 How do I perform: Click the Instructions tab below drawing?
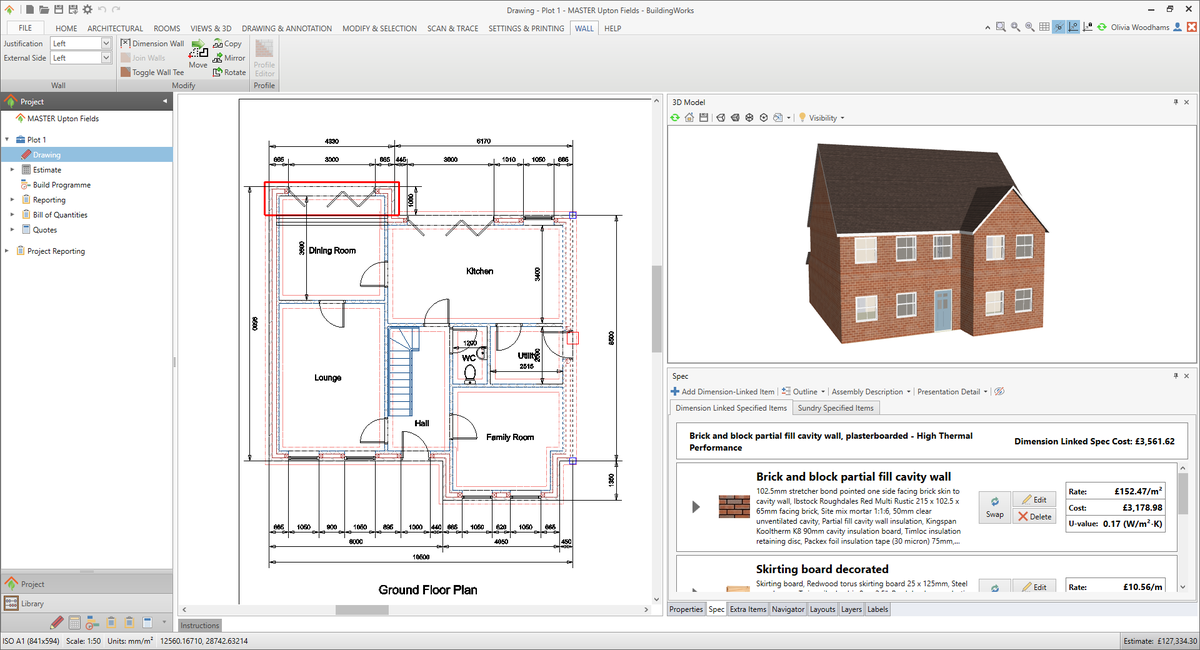click(x=201, y=625)
